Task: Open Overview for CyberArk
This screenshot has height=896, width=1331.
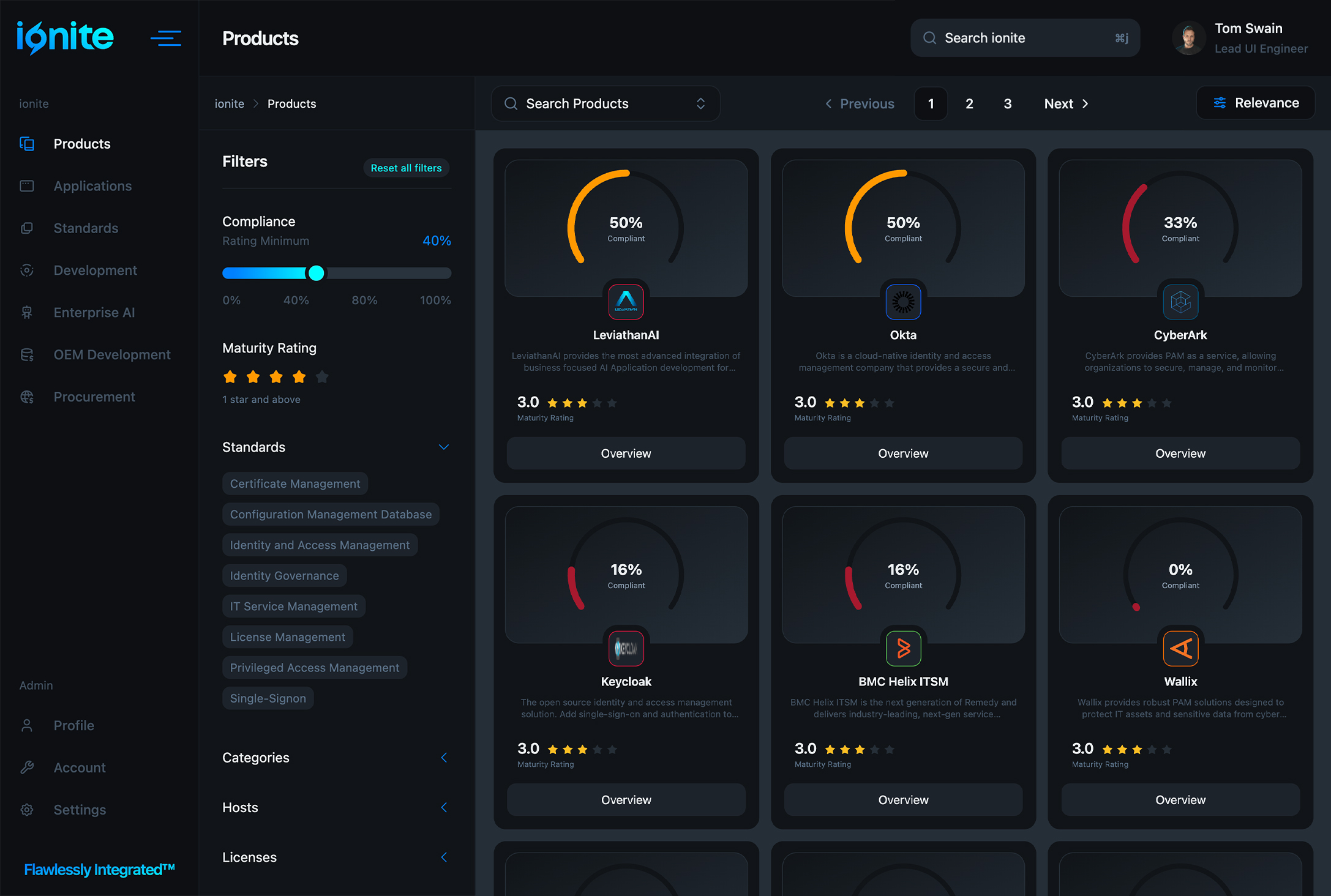Action: pyautogui.click(x=1180, y=453)
